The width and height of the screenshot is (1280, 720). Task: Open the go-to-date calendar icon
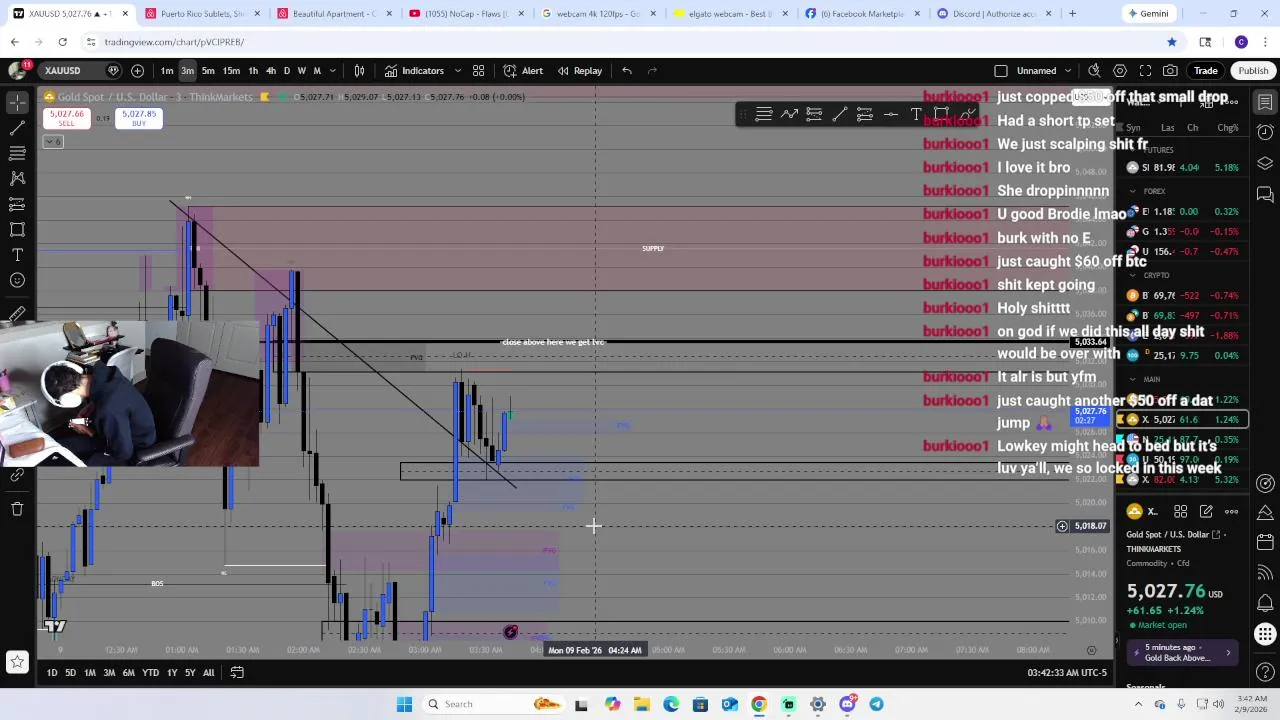237,672
